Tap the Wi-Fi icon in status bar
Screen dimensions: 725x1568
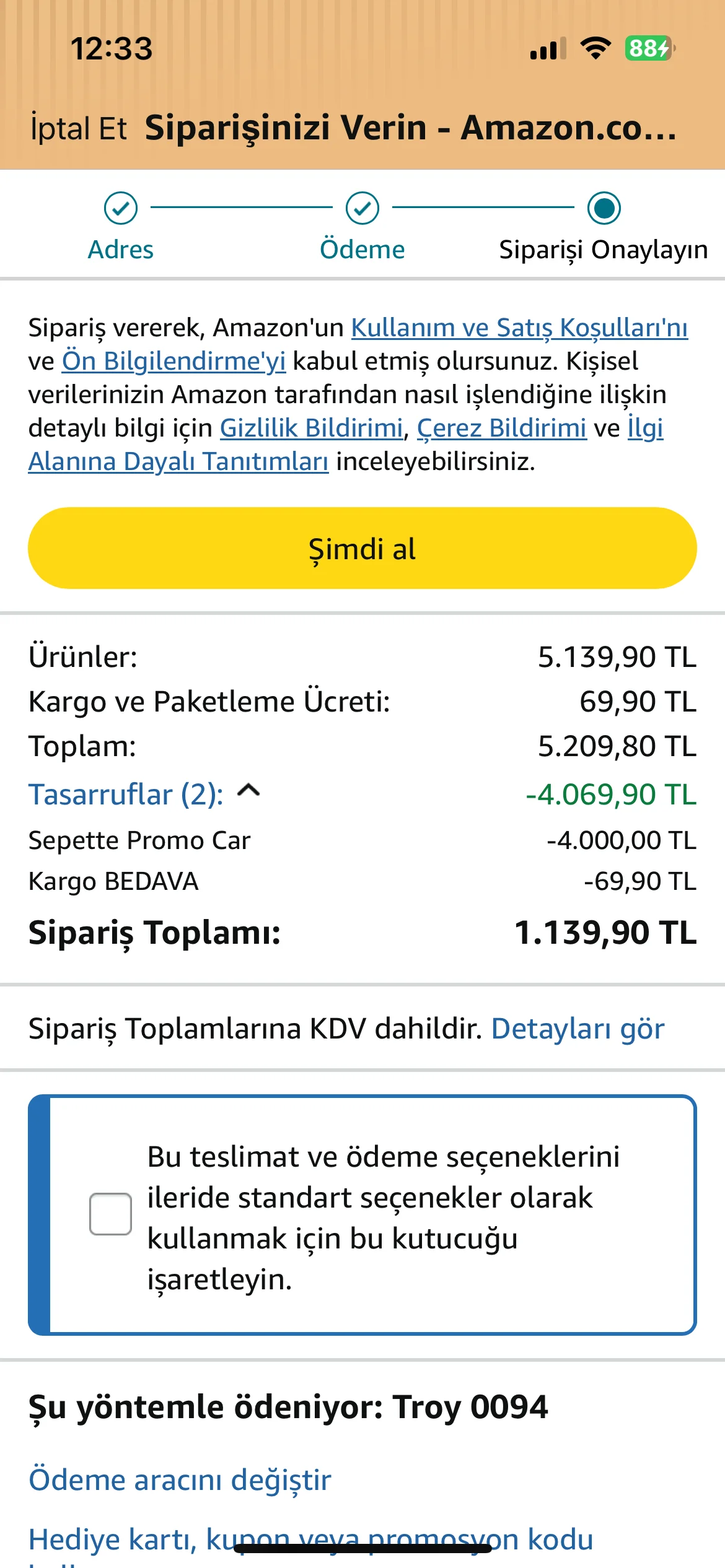pyautogui.click(x=595, y=48)
